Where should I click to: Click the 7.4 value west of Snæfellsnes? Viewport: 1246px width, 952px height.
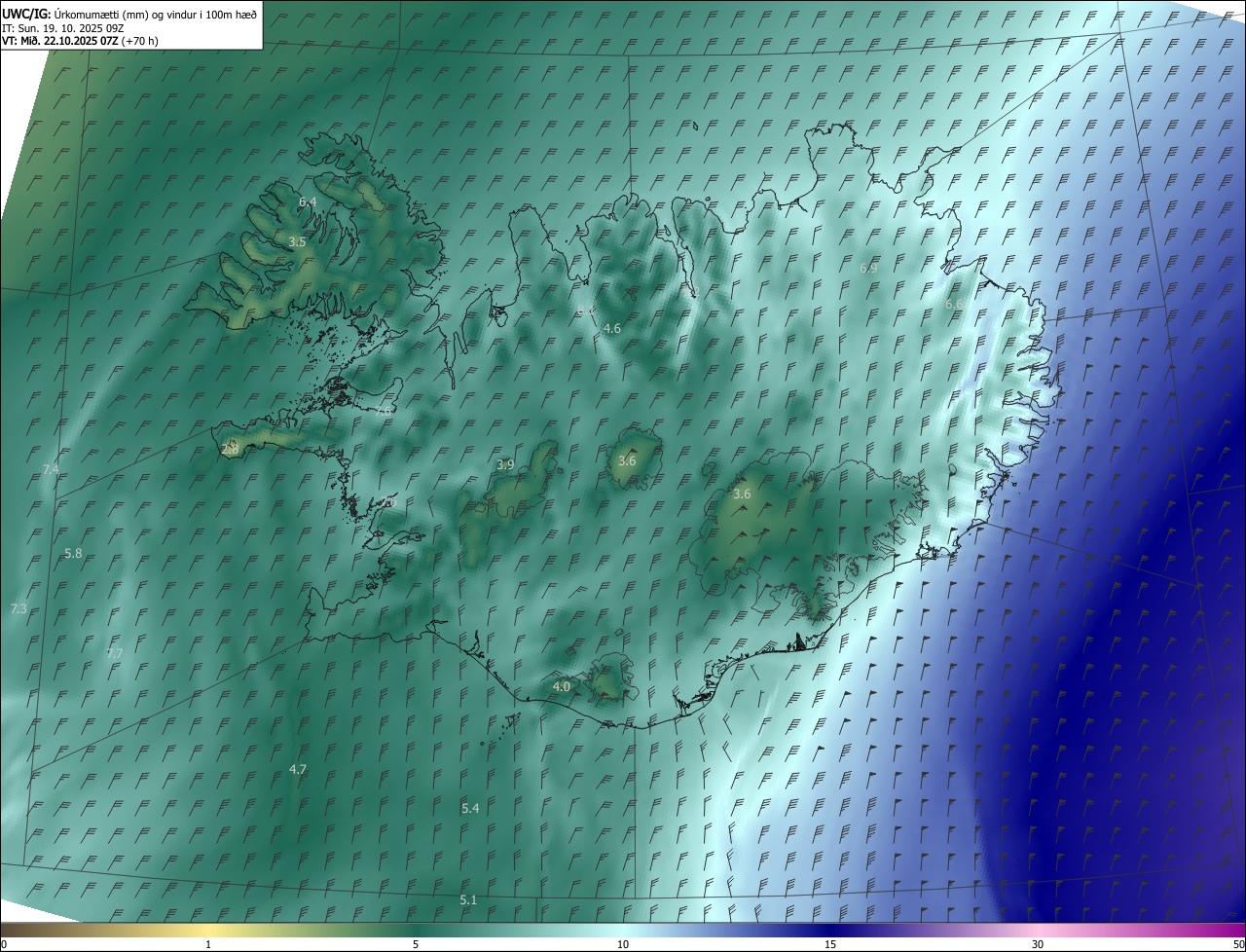pyautogui.click(x=51, y=469)
